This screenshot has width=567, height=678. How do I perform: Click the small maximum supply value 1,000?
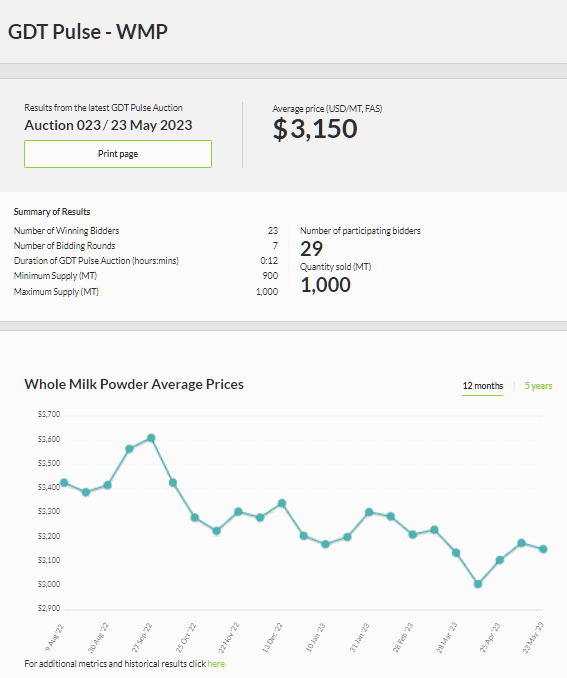pos(267,292)
